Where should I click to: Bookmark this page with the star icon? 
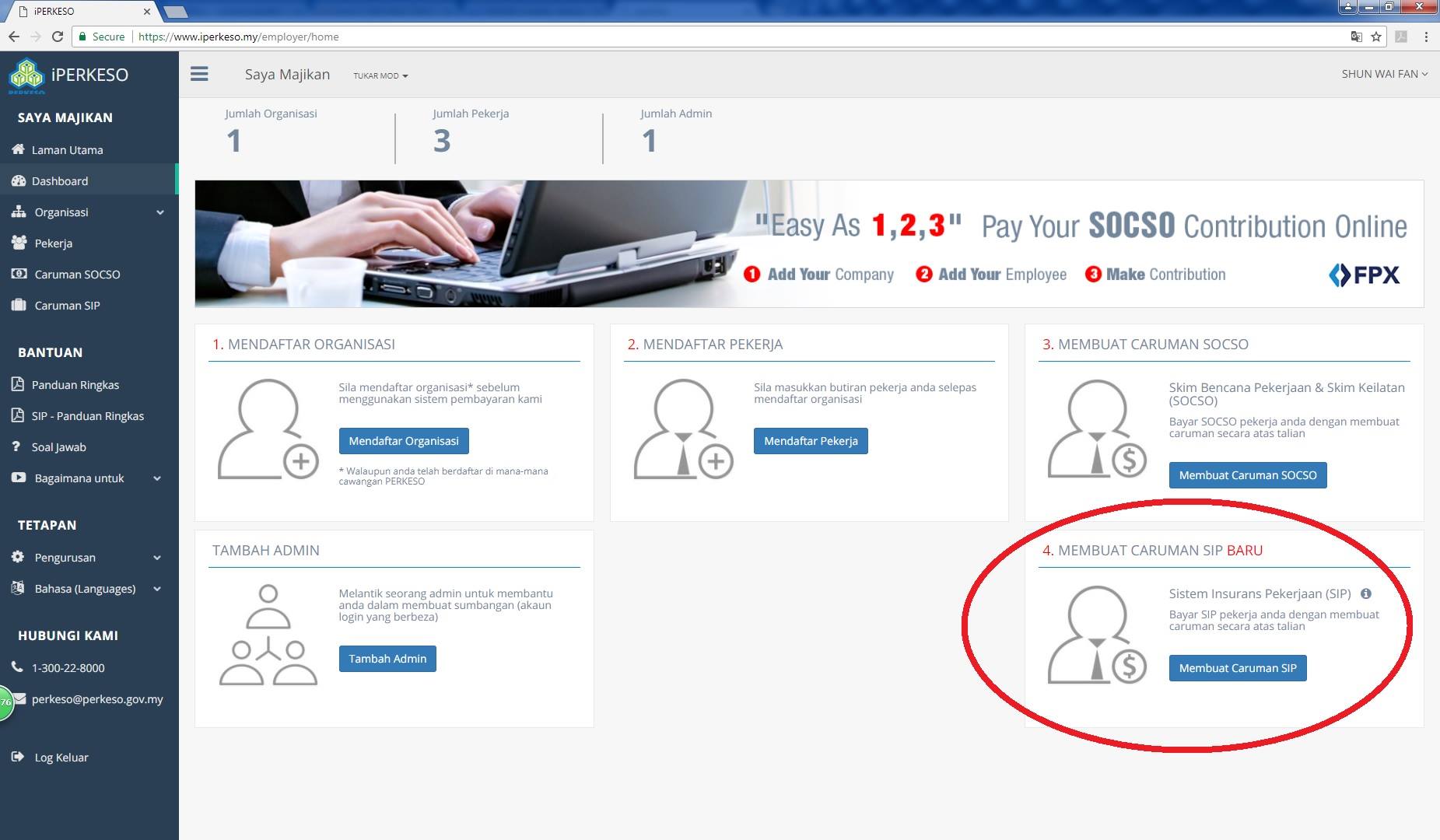click(x=1376, y=37)
